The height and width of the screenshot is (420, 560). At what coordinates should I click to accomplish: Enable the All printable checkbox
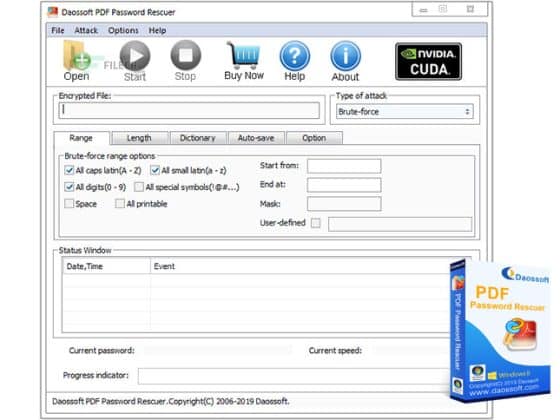[x=120, y=204]
